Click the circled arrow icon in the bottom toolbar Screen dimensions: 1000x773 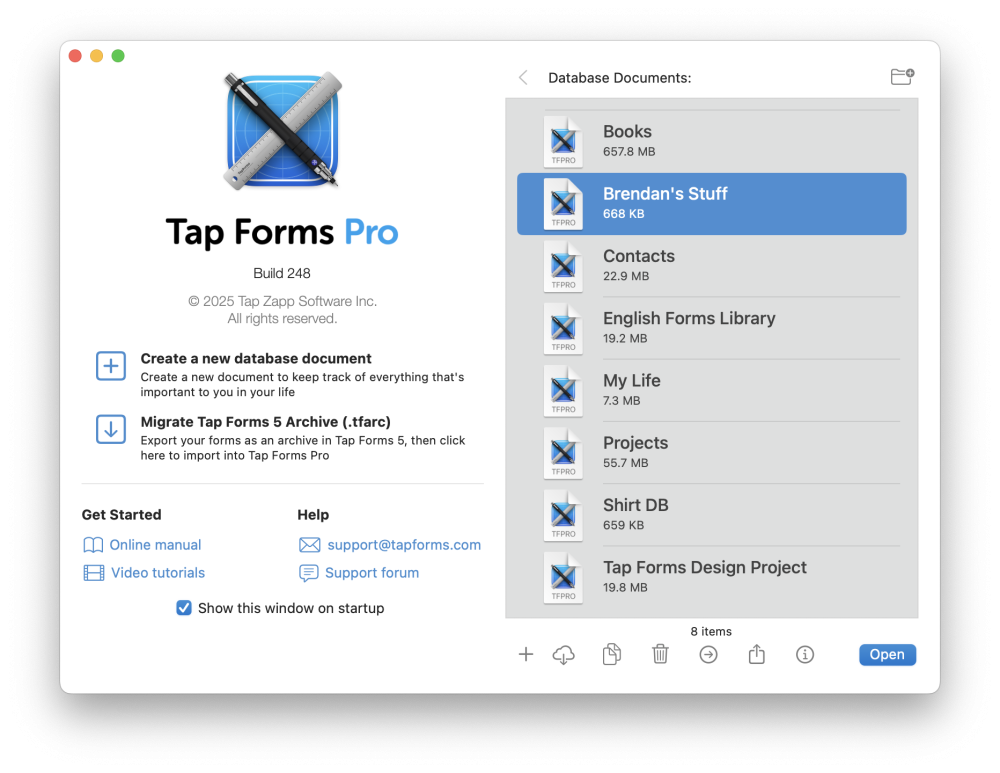click(x=709, y=654)
